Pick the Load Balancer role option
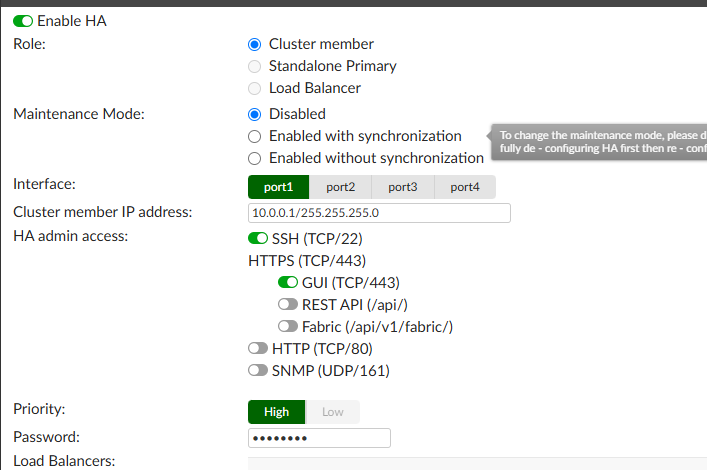The height and width of the screenshot is (470, 707). point(254,88)
